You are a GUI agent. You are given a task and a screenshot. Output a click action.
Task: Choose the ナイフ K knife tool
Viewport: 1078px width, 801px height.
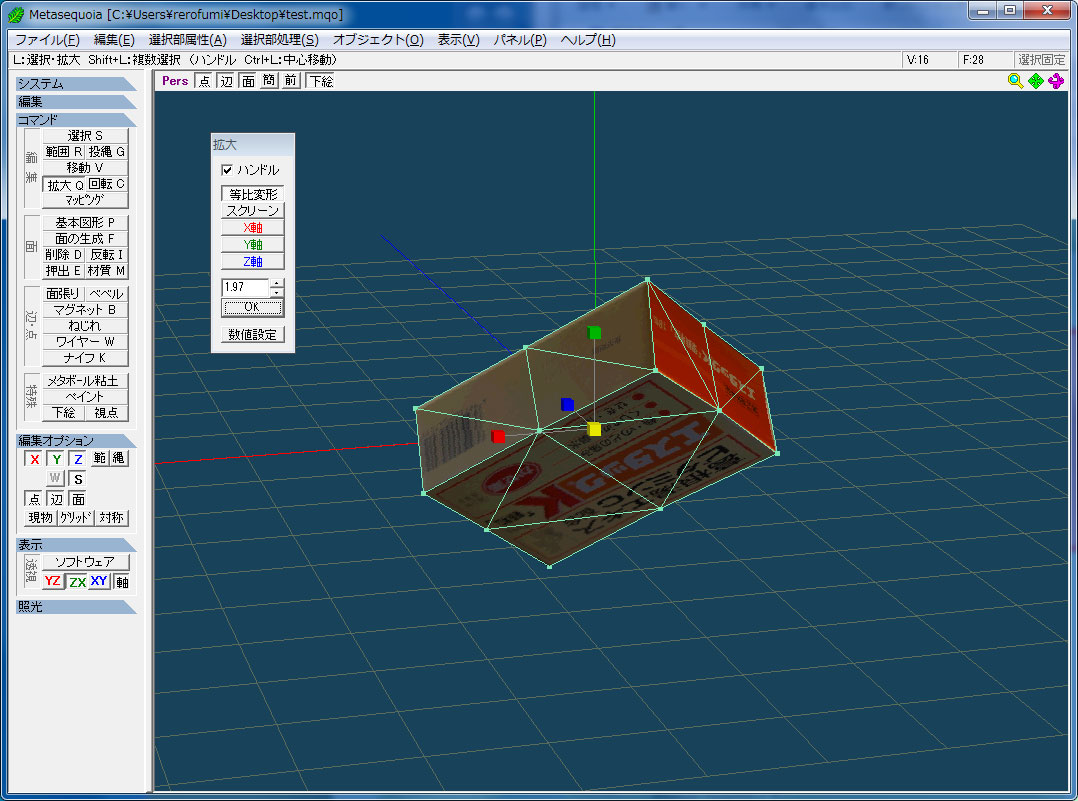pyautogui.click(x=85, y=358)
